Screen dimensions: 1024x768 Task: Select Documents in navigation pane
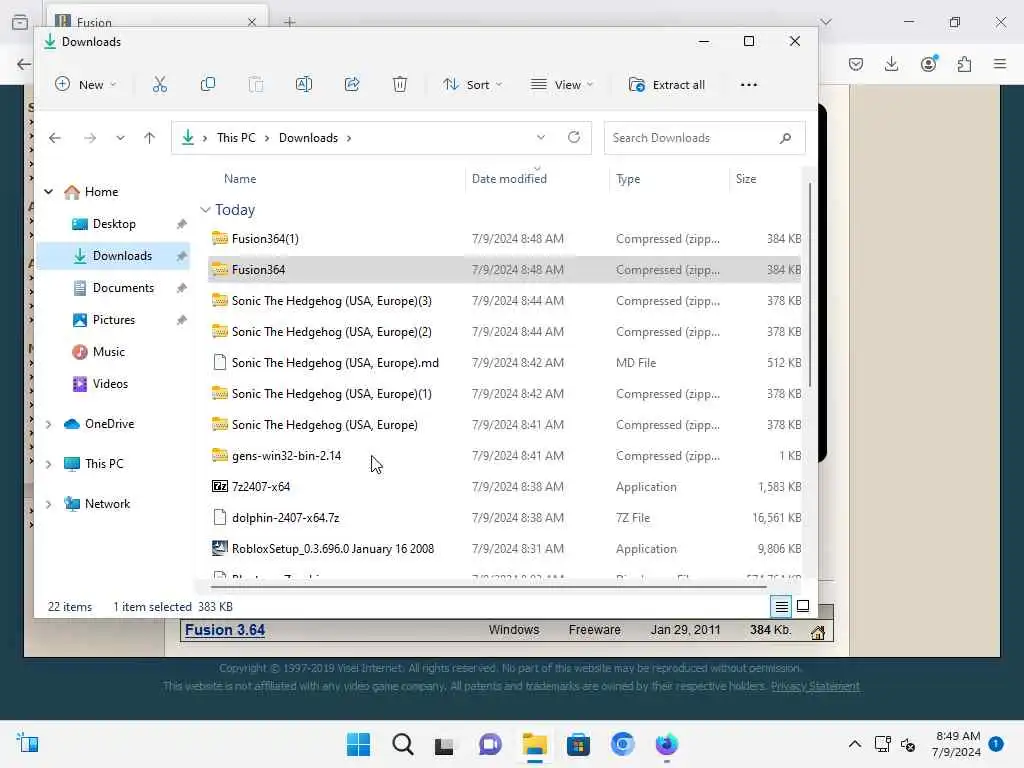114,288
